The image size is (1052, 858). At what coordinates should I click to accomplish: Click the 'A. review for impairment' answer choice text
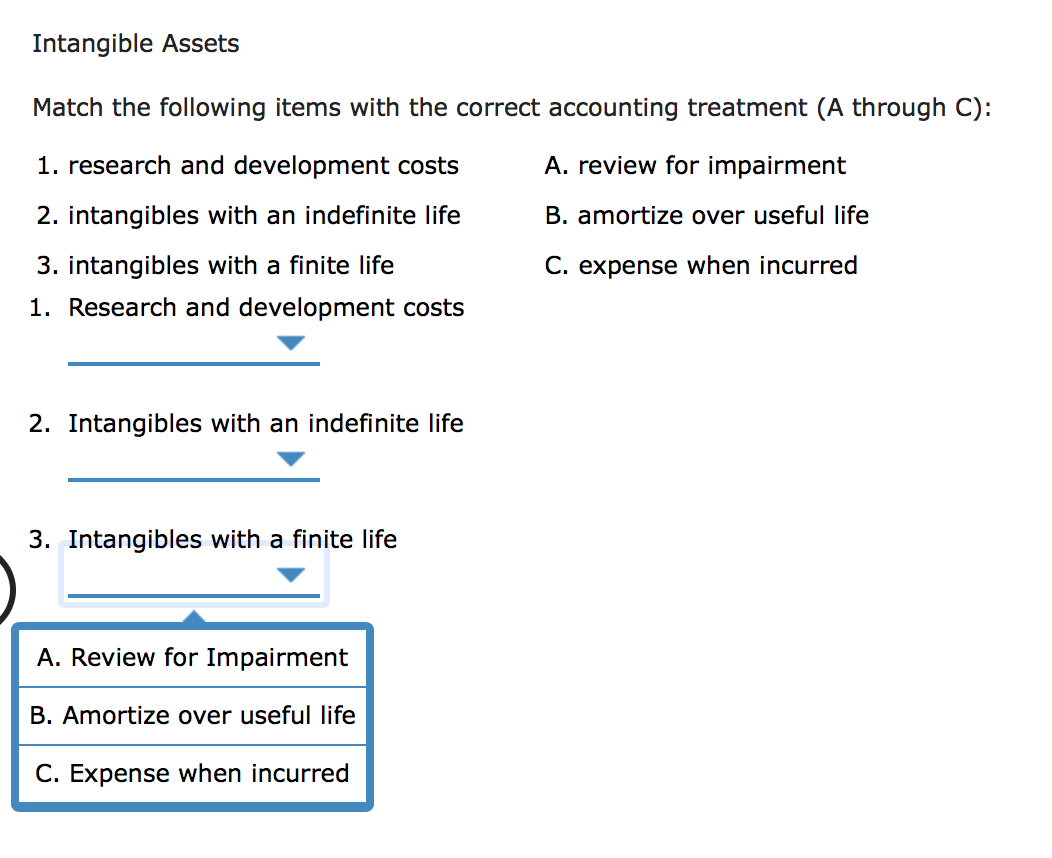point(695,165)
